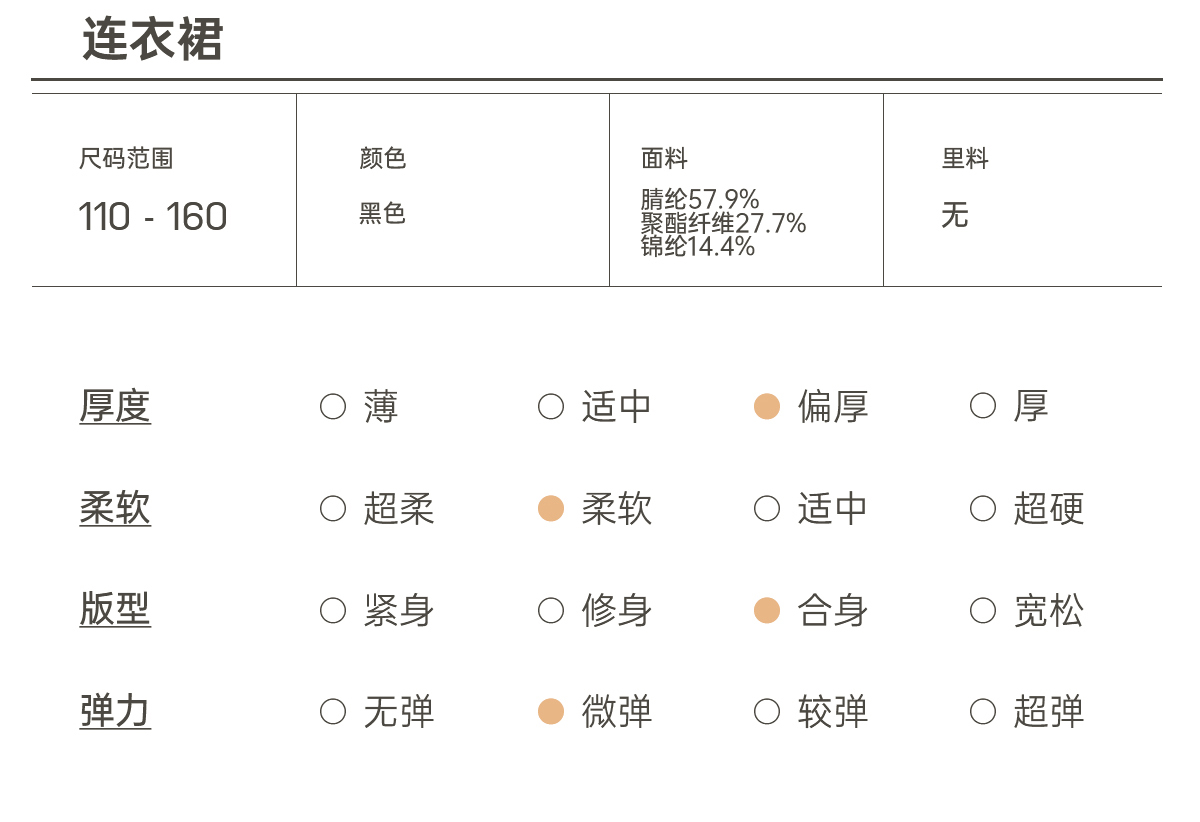Select 超弹 elasticity option
Viewport: 1200px width, 822px height.
(x=983, y=712)
